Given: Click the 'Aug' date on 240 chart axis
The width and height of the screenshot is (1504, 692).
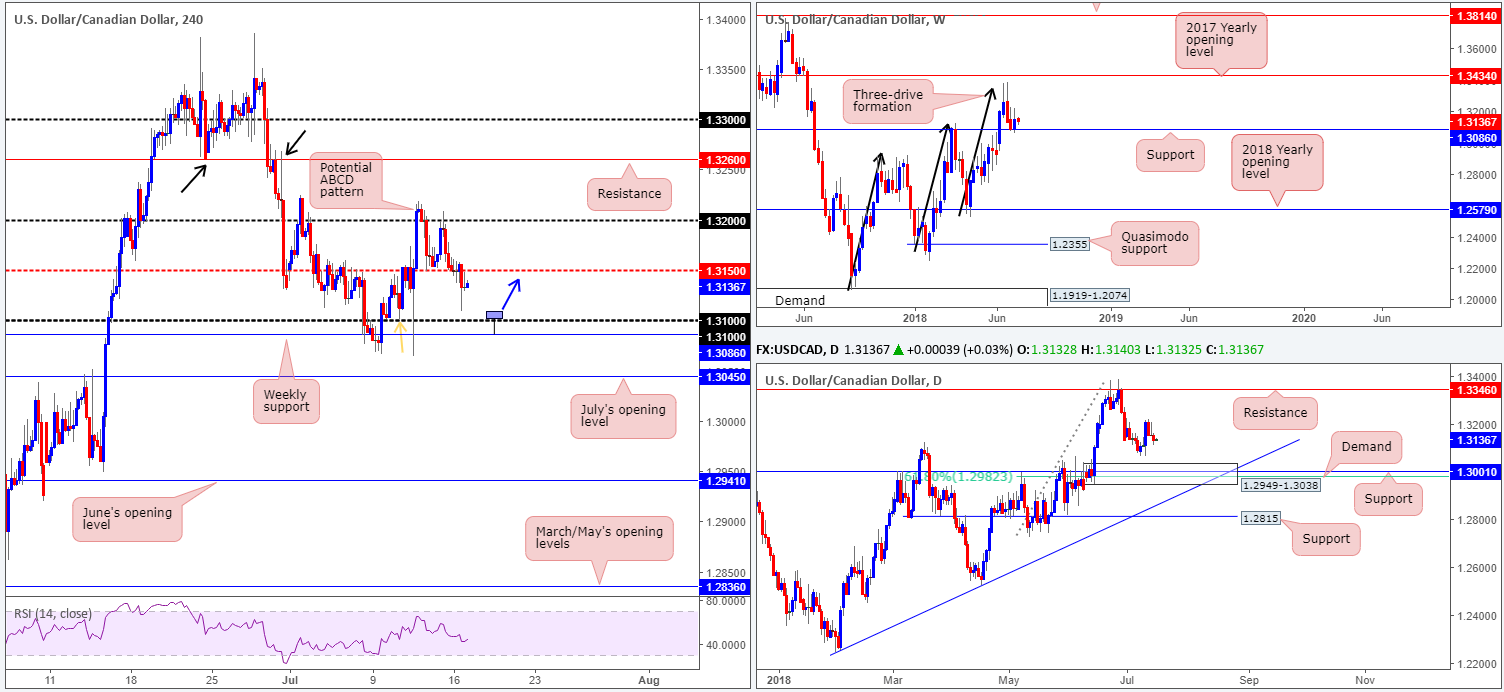Looking at the screenshot, I should (x=647, y=679).
